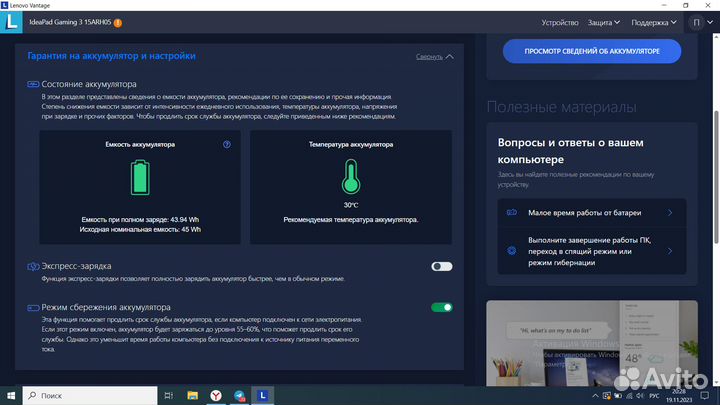
Task: Click Рекомендуемая температура аккумулятора text
Action: coord(351,219)
